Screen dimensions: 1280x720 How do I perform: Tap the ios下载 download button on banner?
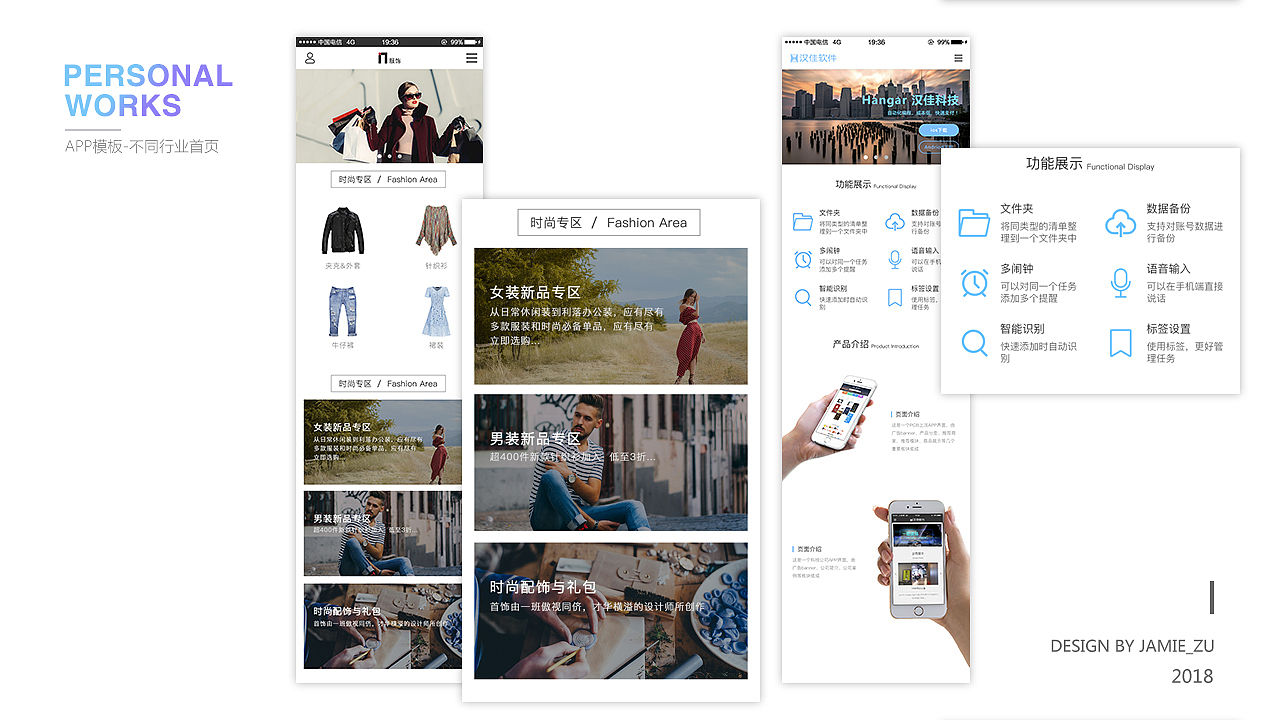pos(939,130)
